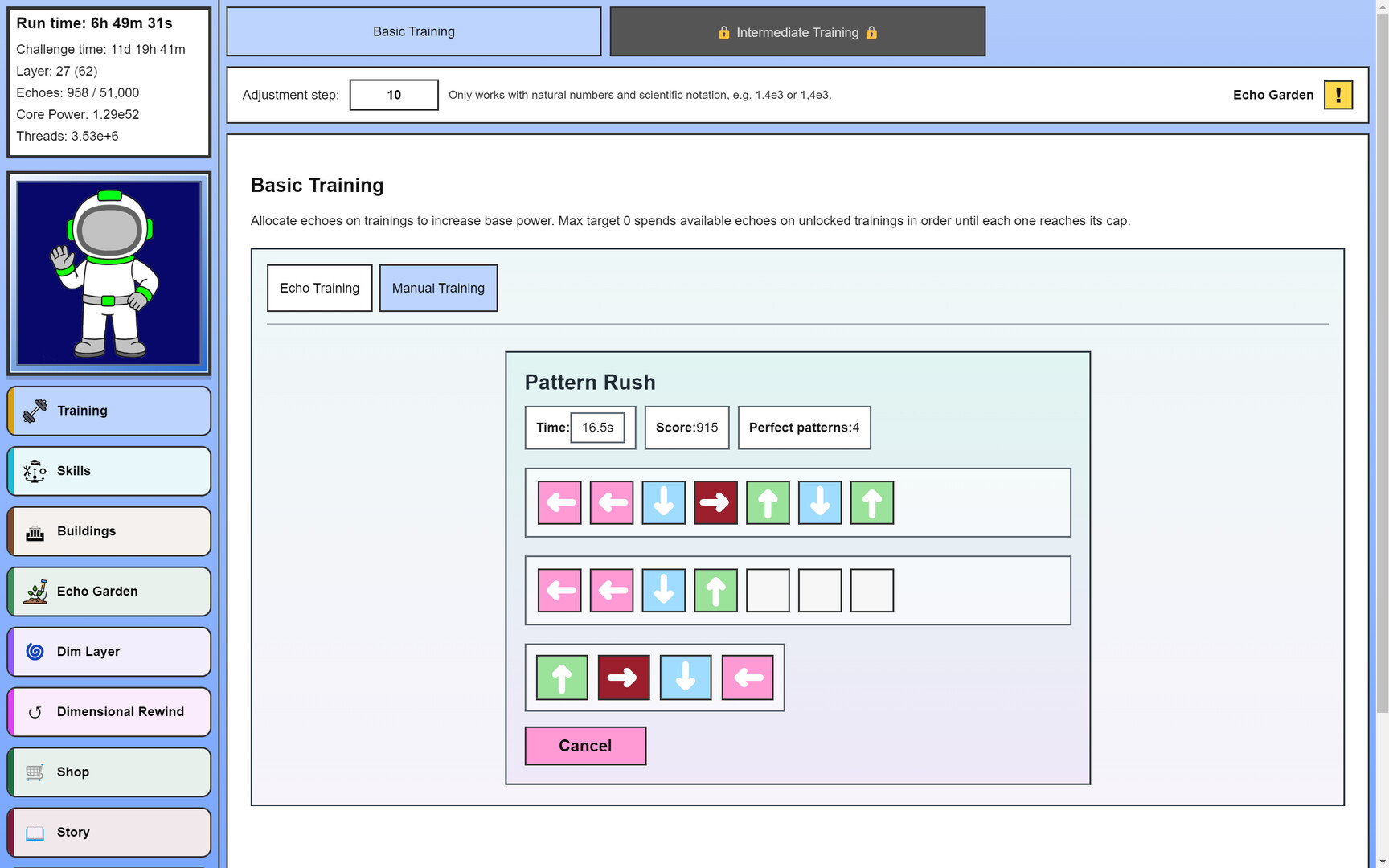Click the Echo Garden label in top bar
The width and height of the screenshot is (1389, 868).
(x=1273, y=95)
